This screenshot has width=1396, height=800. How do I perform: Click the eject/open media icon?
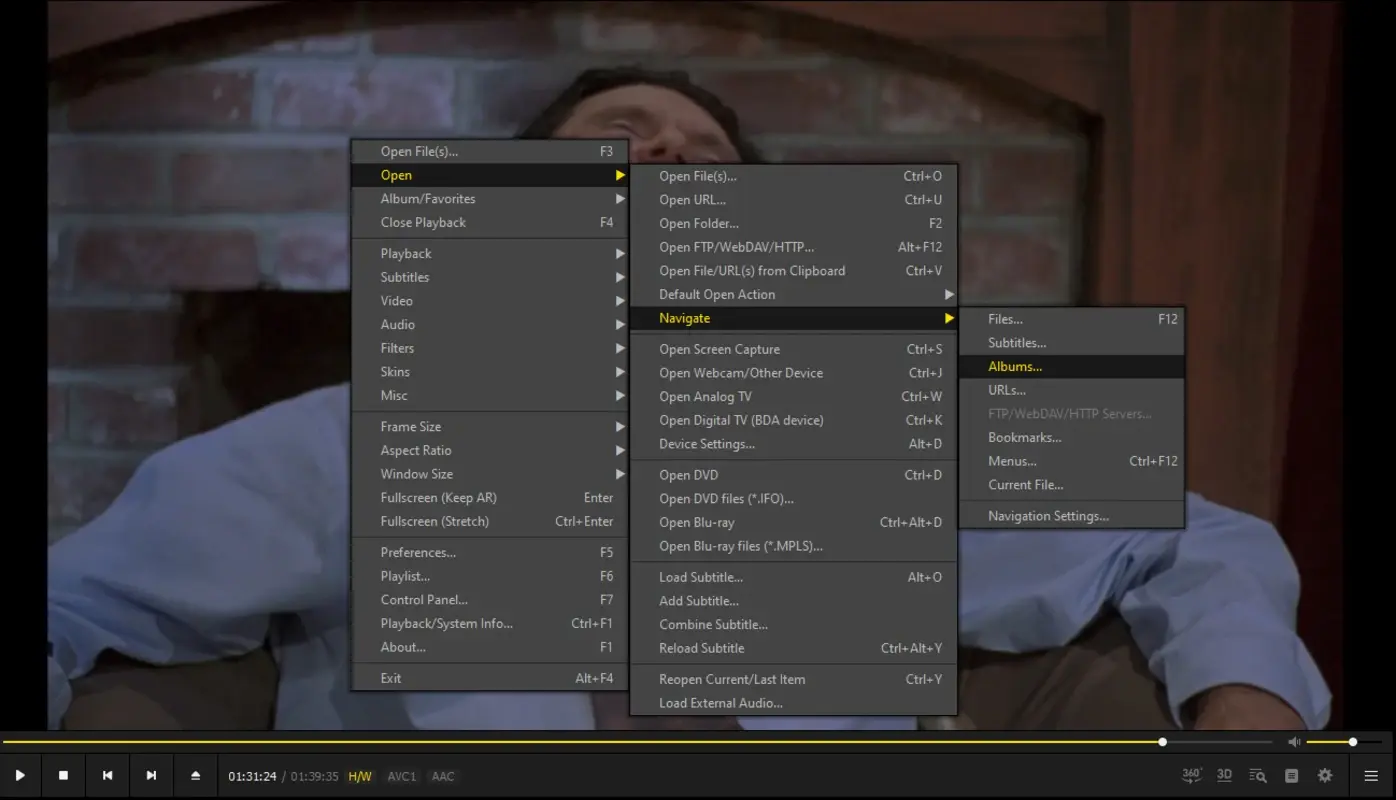click(195, 774)
